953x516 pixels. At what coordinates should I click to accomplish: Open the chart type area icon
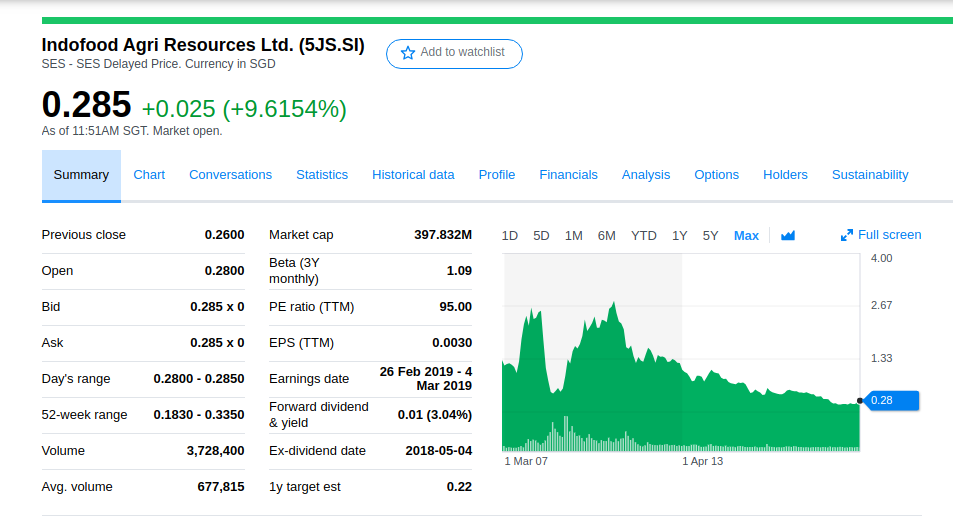[788, 235]
